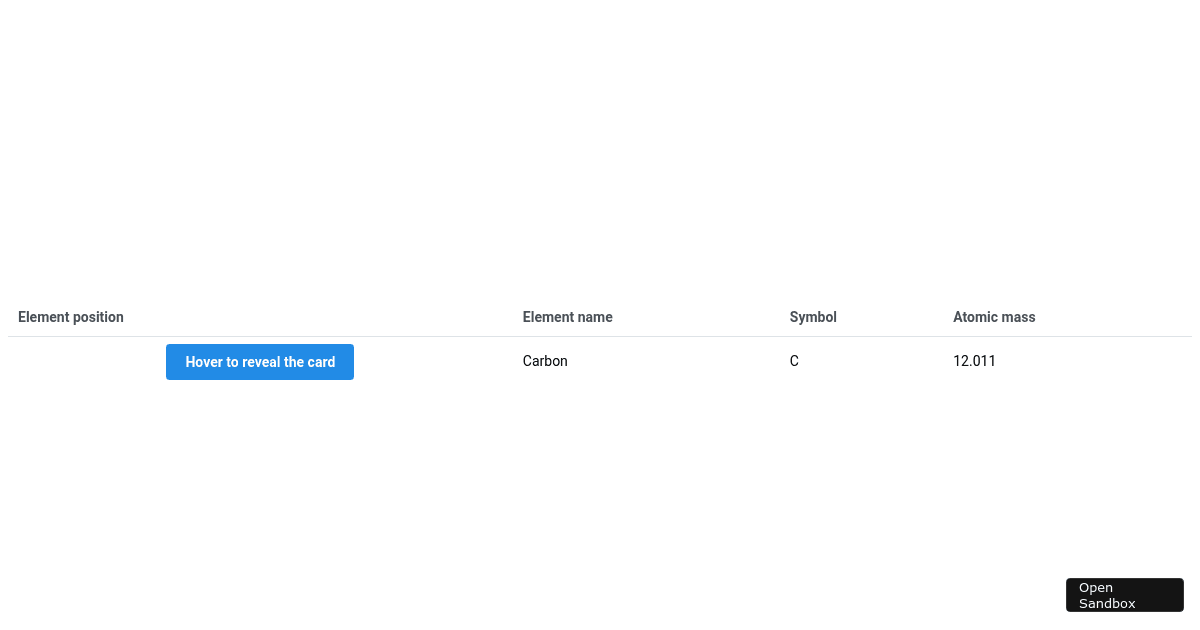The width and height of the screenshot is (1200, 630).
Task: Click the 'Open' text in the Sandbox button
Action: (1096, 587)
